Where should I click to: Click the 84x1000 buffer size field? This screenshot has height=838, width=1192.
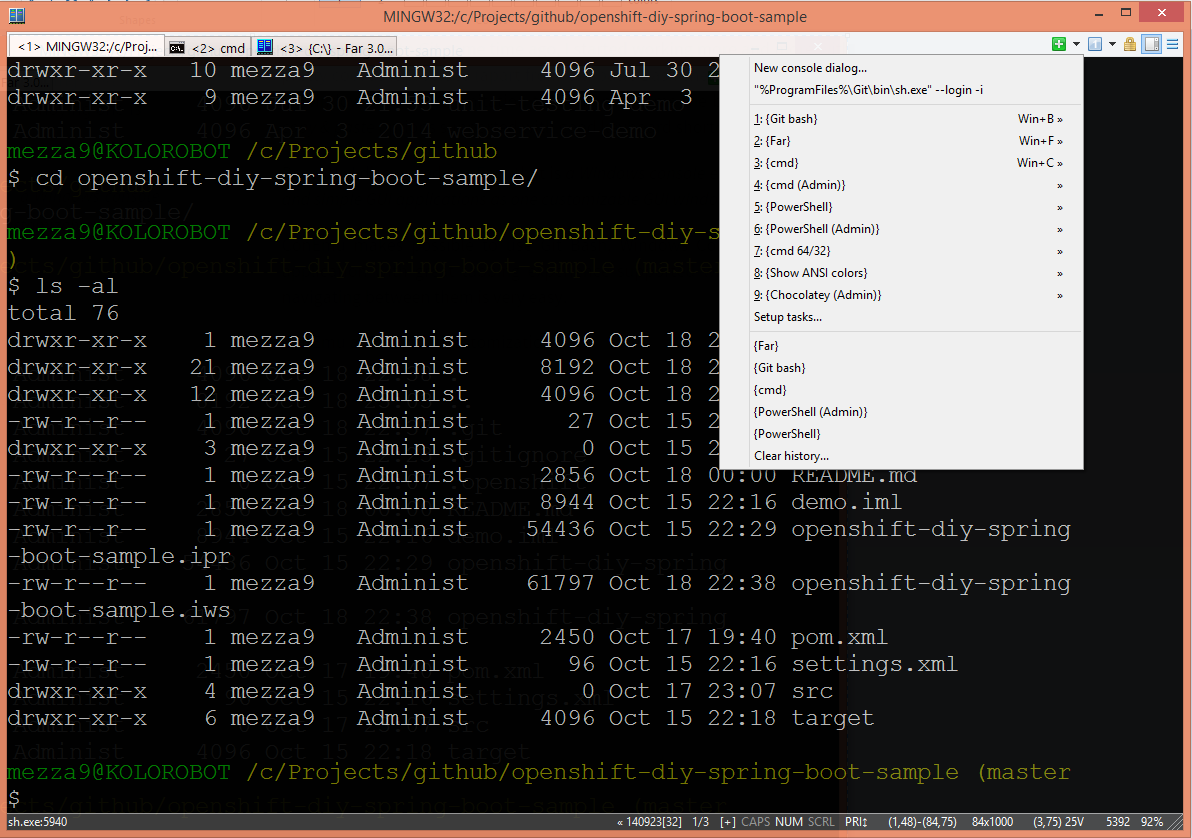coord(992,822)
